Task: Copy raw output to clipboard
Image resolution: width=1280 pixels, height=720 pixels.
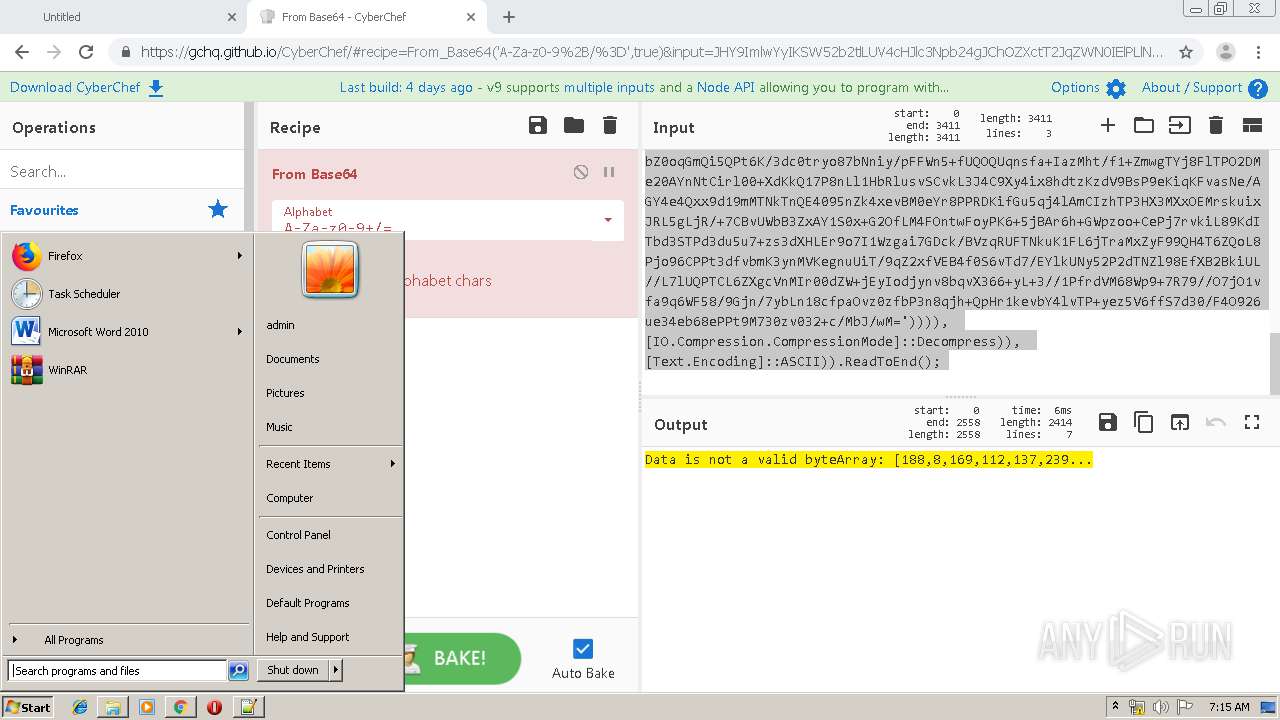Action: (x=1144, y=422)
